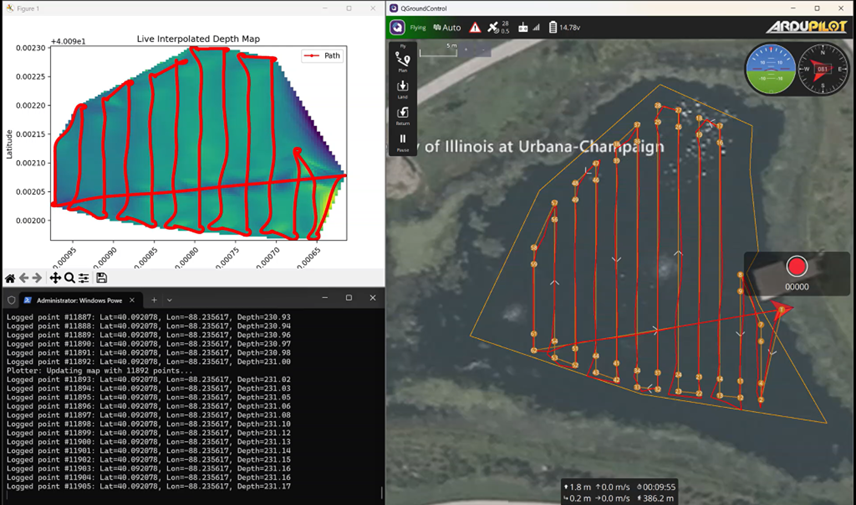Click the Path legend entry in plot
856x505 pixels.
322,56
